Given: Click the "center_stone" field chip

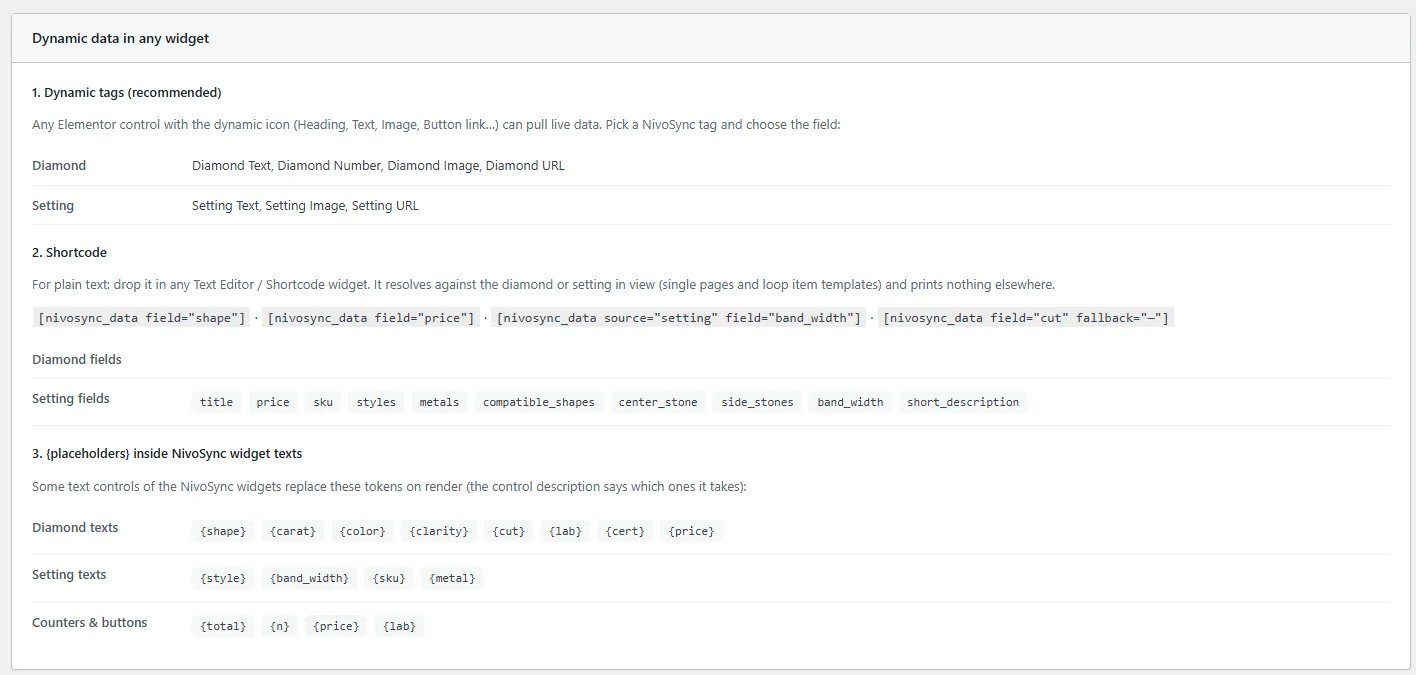Looking at the screenshot, I should (x=658, y=402).
